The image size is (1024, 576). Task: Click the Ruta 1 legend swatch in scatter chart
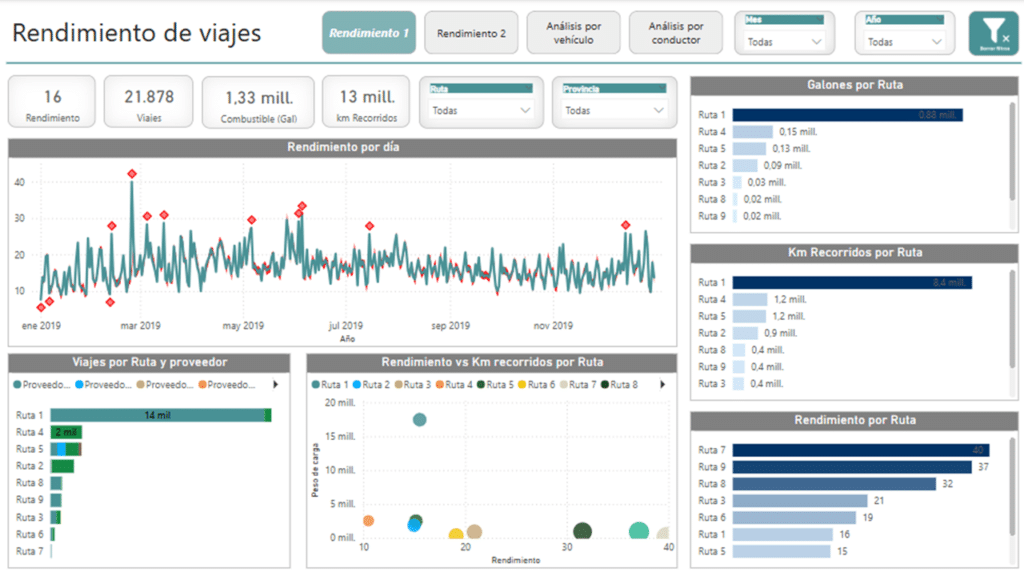pos(316,385)
